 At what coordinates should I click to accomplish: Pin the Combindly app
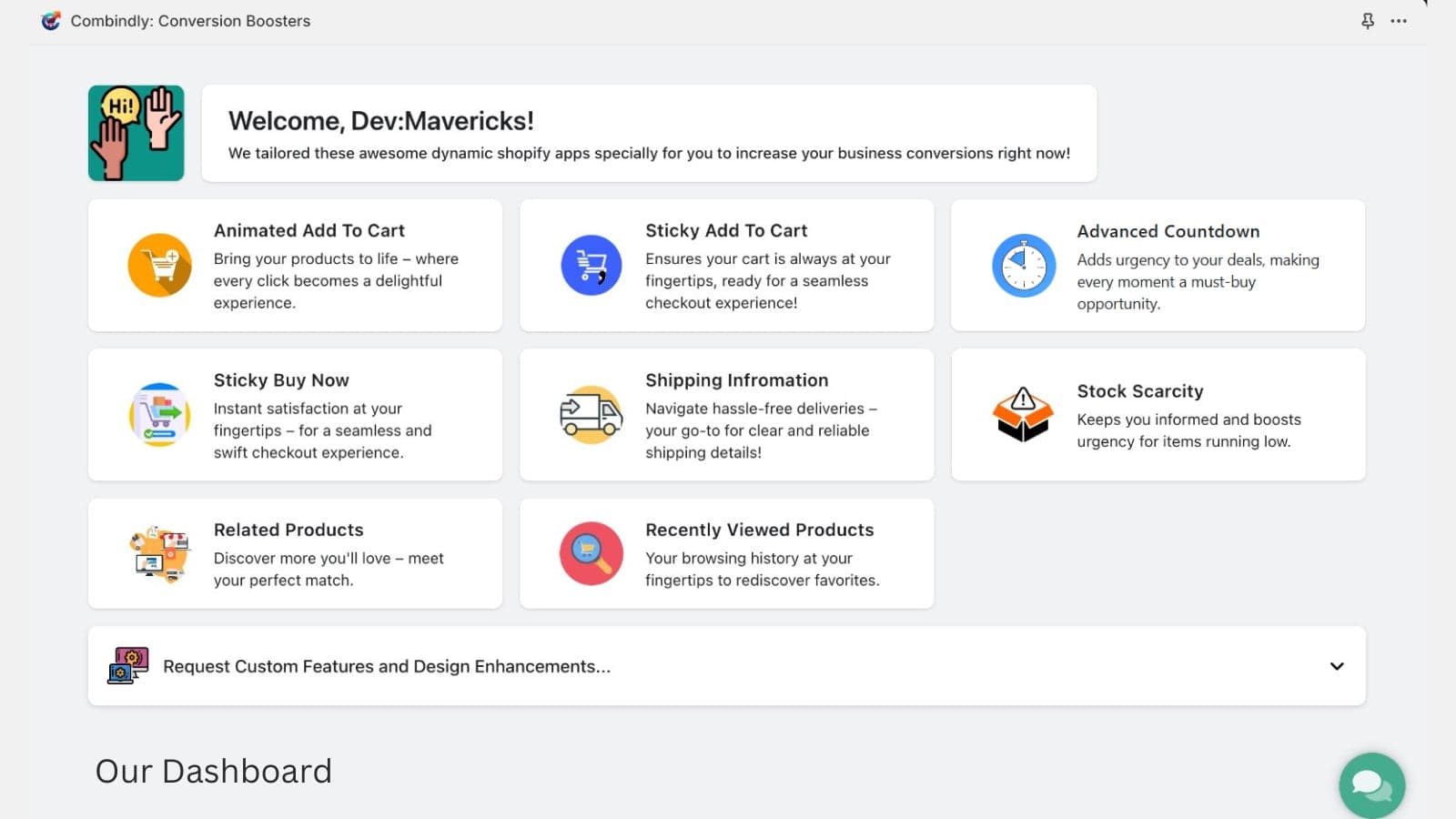[x=1367, y=21]
